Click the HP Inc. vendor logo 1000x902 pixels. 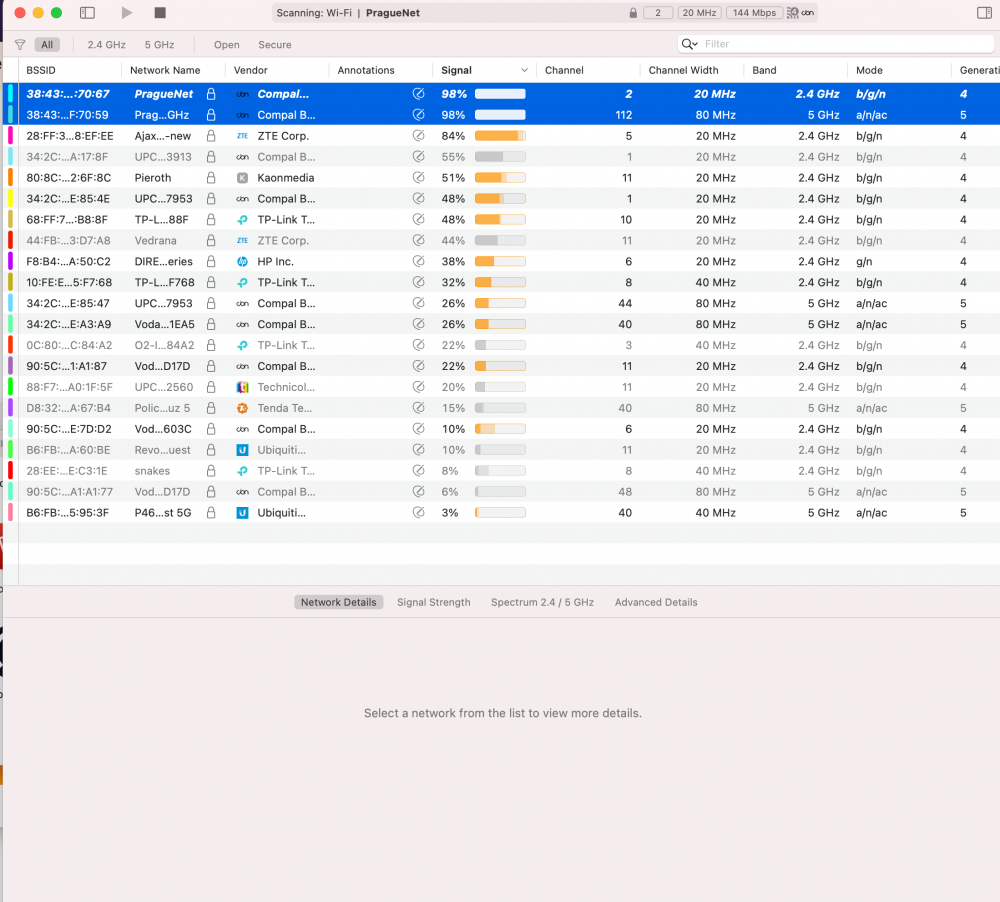click(242, 262)
